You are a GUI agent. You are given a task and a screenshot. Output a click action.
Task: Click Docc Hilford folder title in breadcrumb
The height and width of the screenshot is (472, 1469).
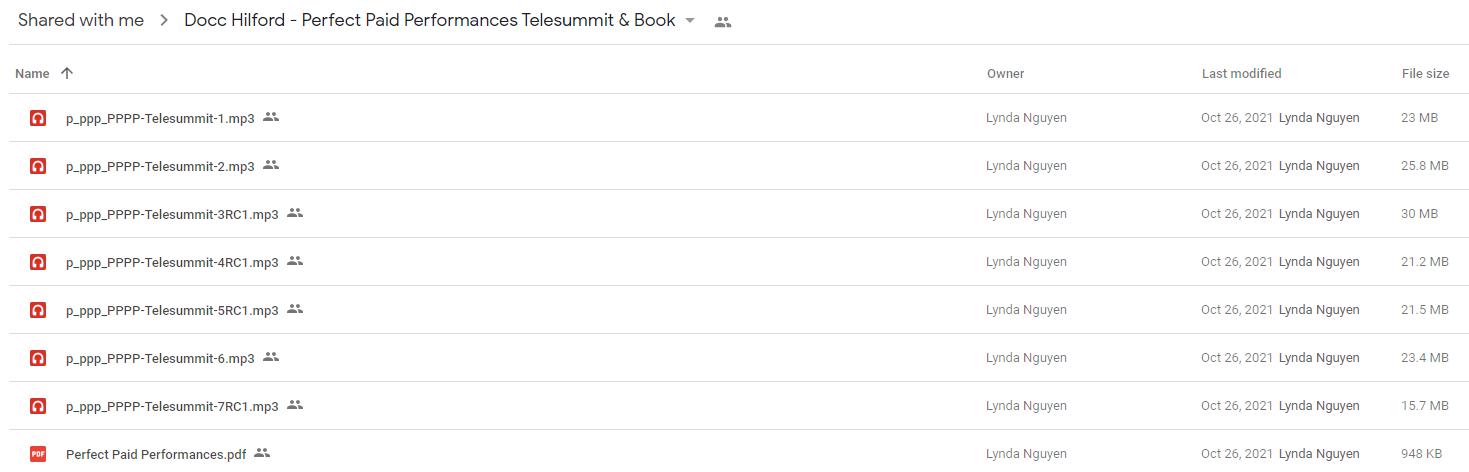click(429, 21)
